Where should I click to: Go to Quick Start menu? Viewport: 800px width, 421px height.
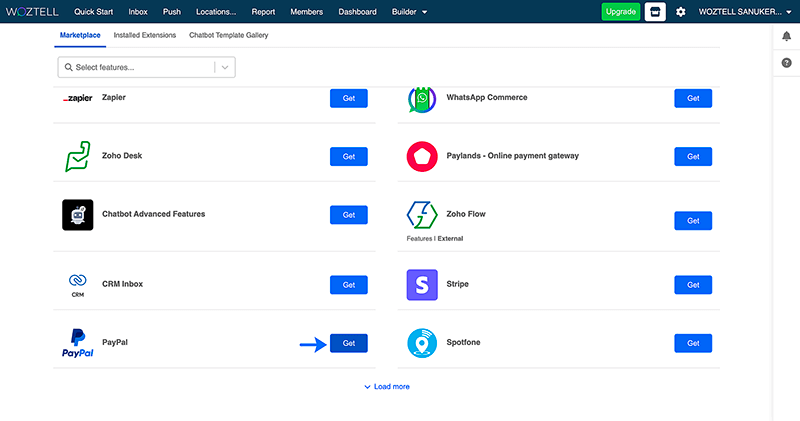93,12
